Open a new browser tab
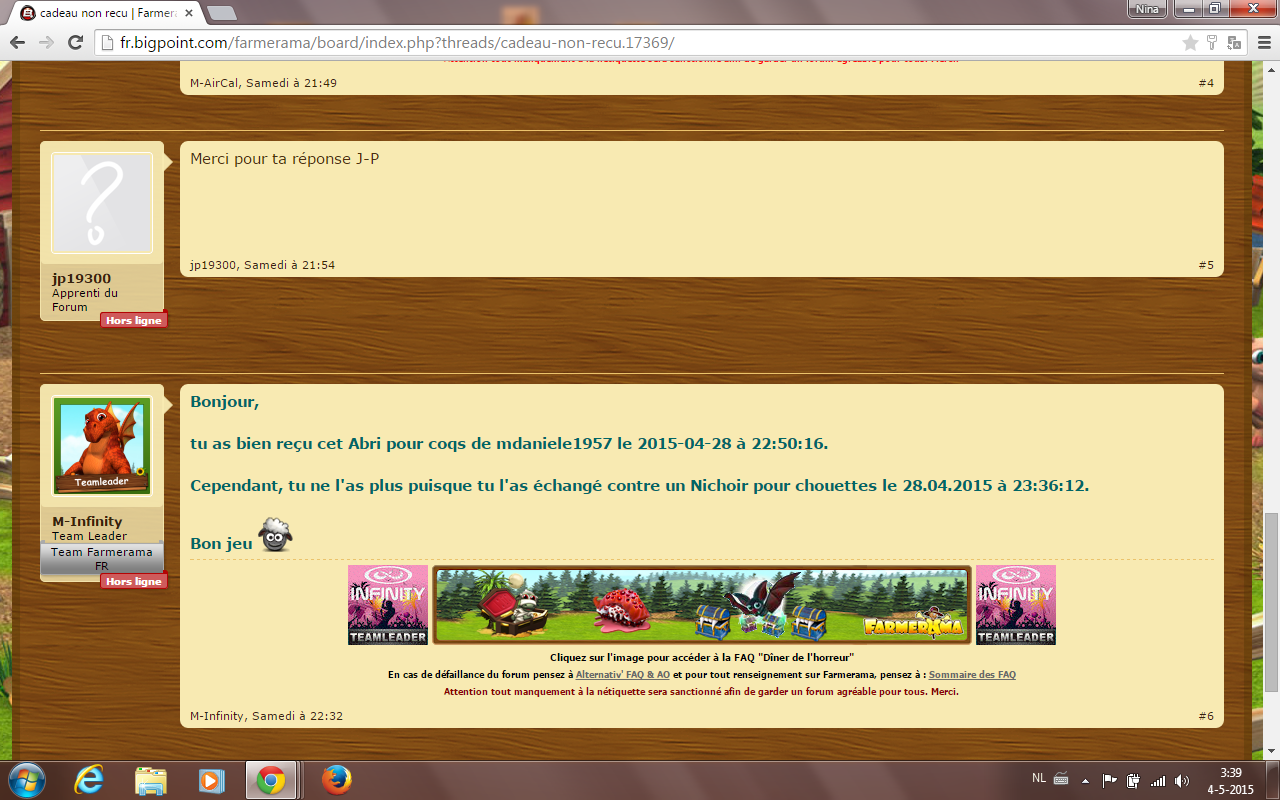This screenshot has height=800, width=1280. click(221, 13)
